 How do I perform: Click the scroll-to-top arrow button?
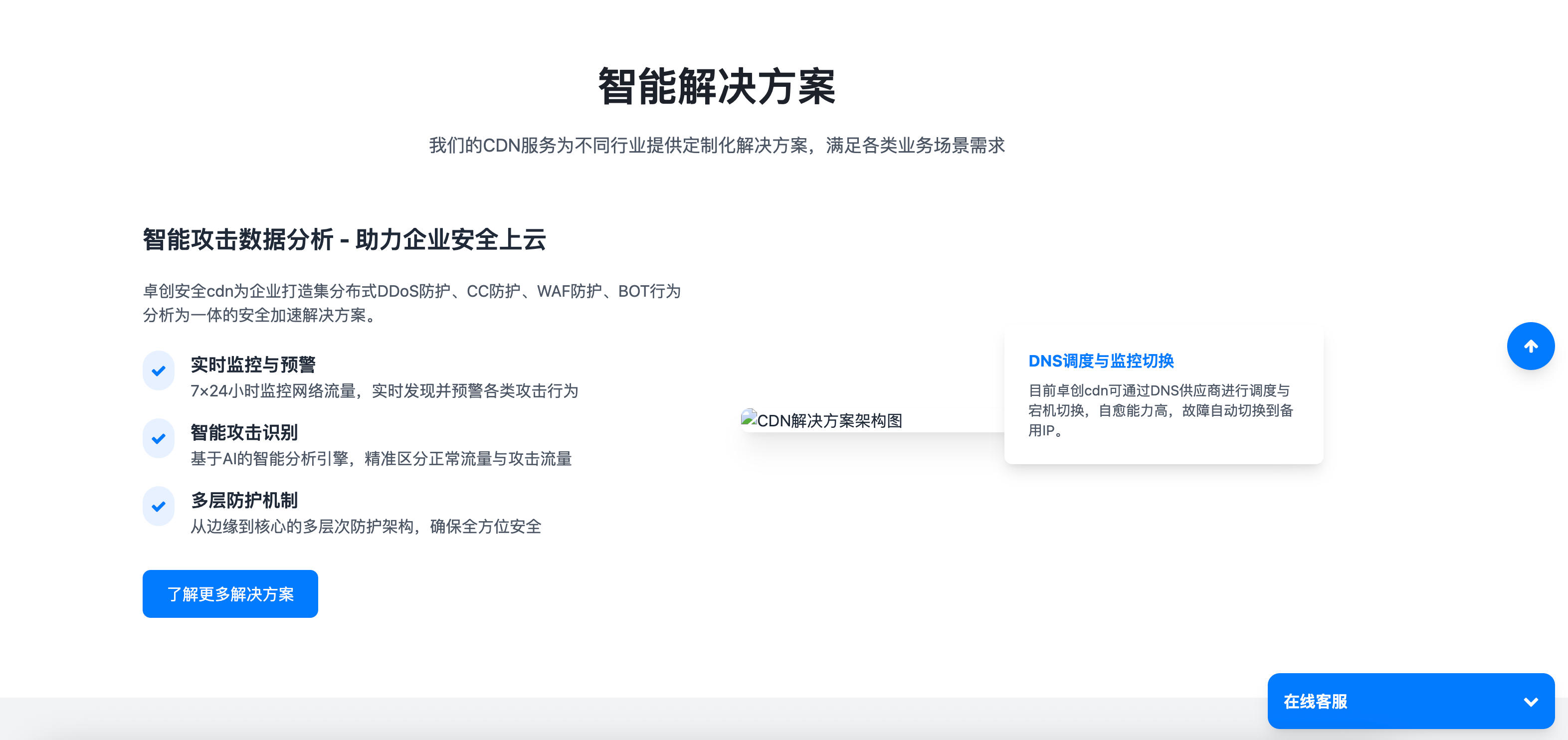(x=1530, y=346)
